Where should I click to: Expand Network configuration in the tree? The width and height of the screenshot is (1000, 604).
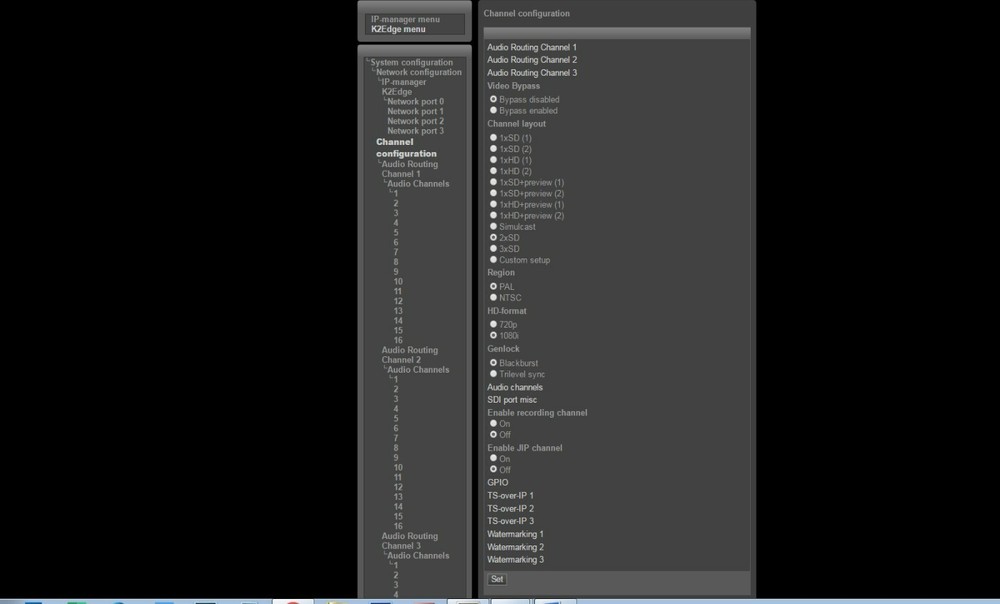pyautogui.click(x=418, y=72)
